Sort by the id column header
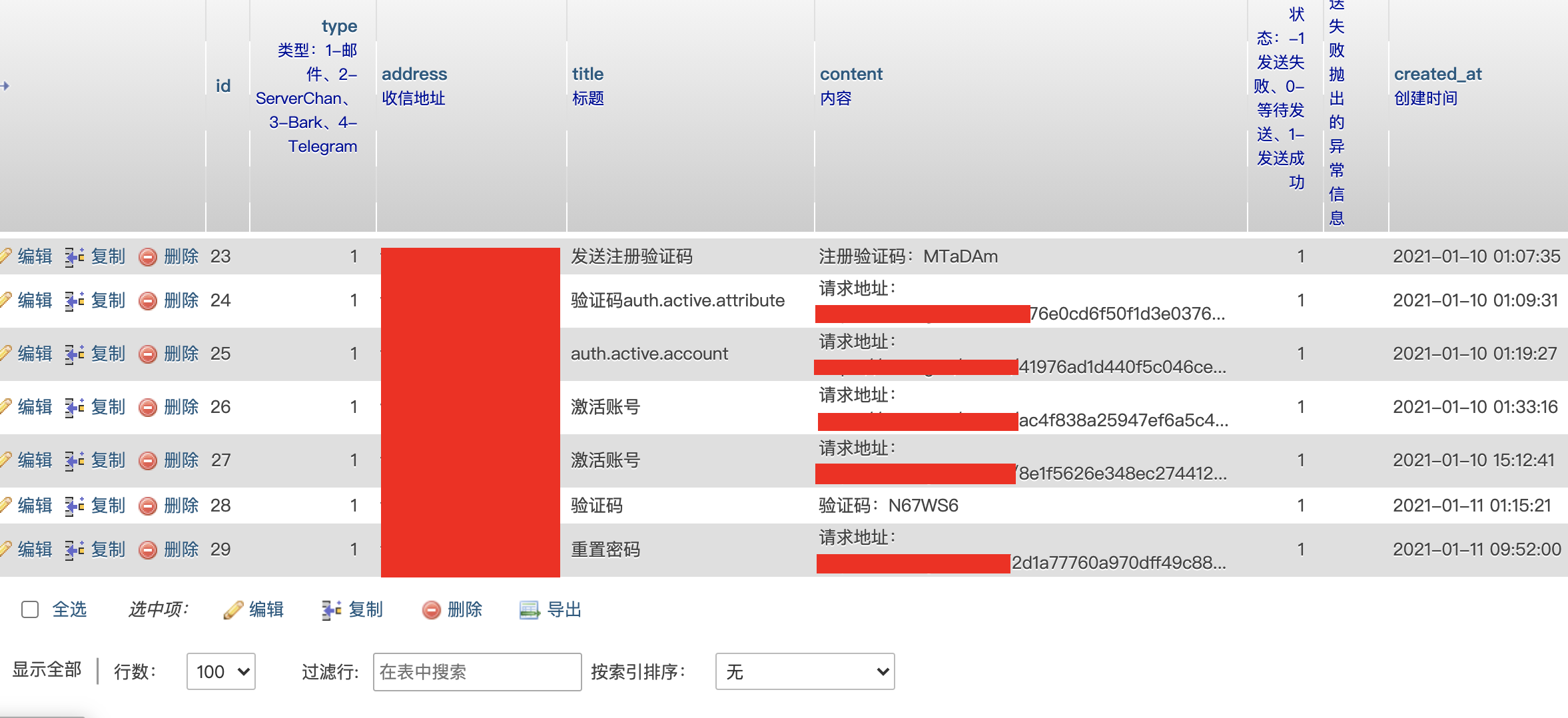The width and height of the screenshot is (1568, 718). point(223,86)
